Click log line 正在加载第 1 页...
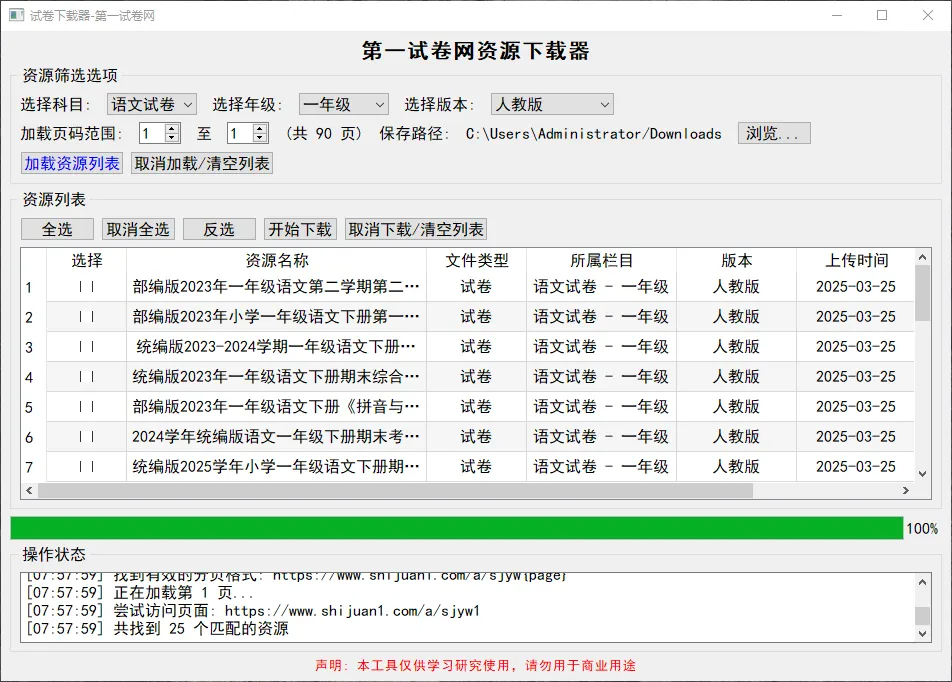 click(140, 593)
